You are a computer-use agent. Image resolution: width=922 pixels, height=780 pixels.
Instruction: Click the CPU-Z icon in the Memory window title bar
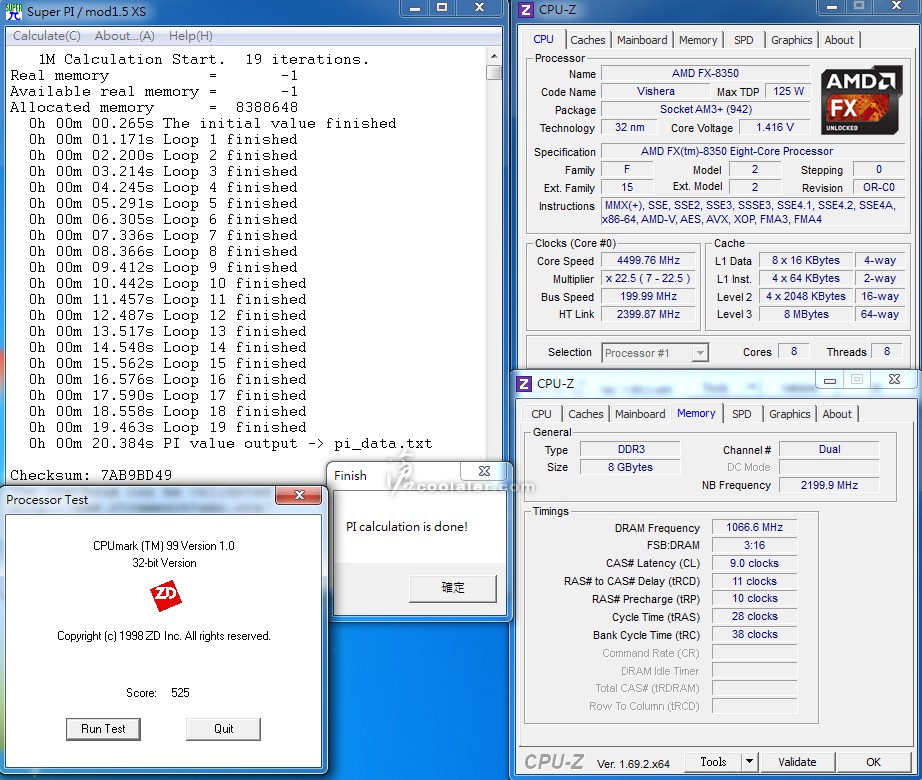click(x=524, y=383)
